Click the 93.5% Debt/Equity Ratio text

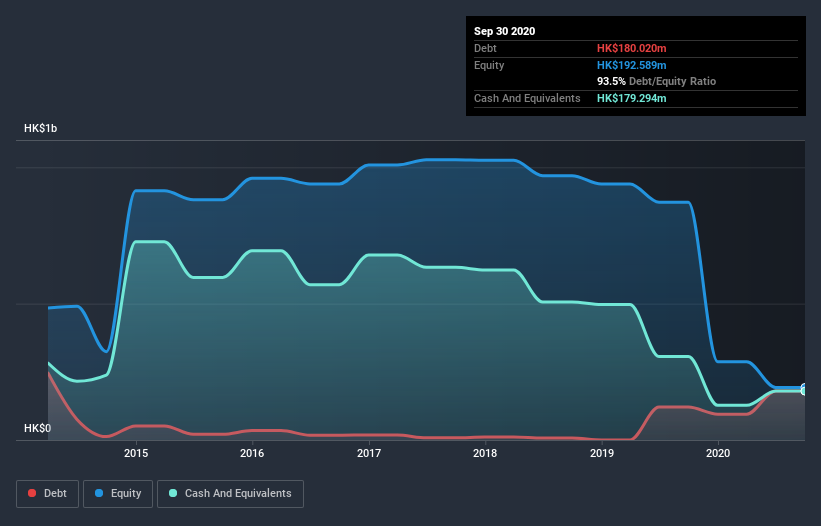tap(657, 81)
